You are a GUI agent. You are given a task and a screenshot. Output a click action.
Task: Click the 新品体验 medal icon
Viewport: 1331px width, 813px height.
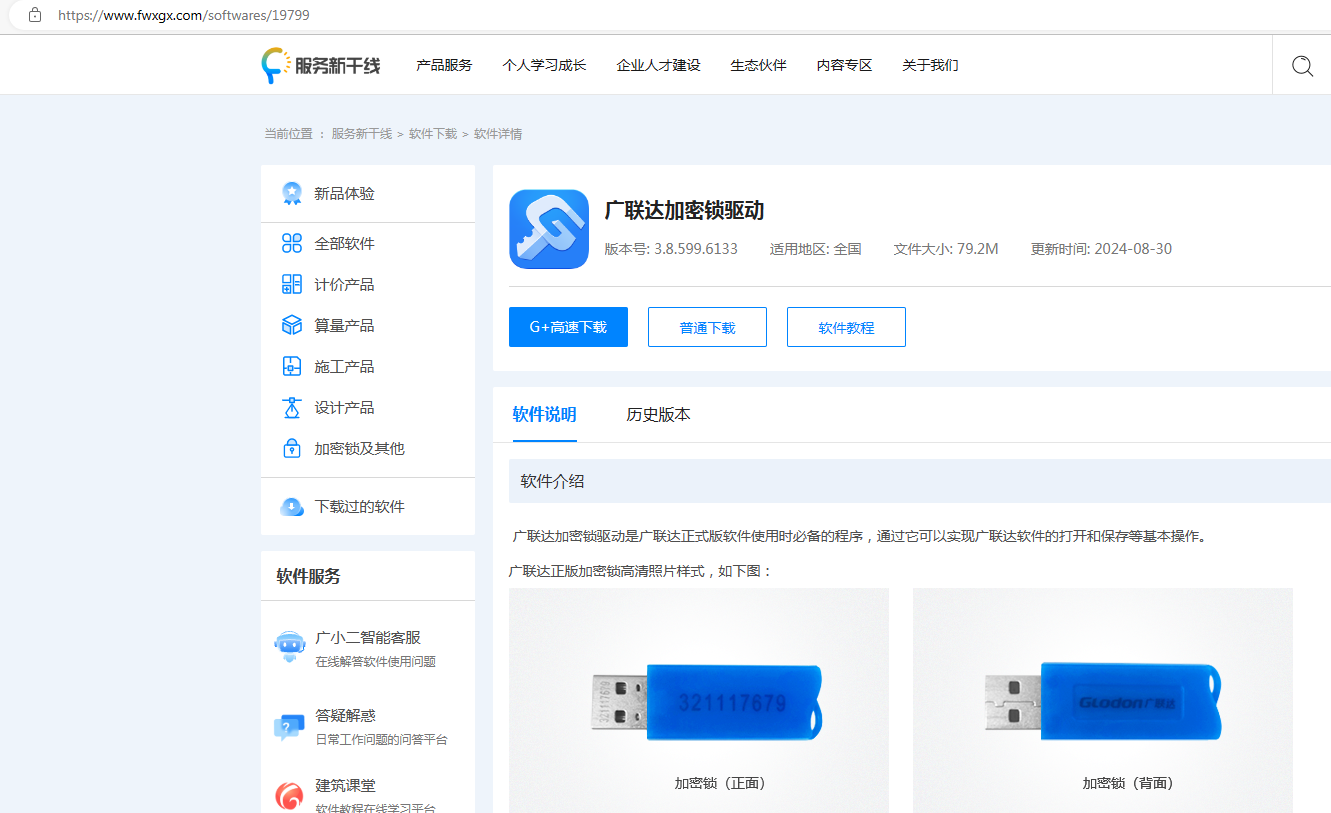click(292, 194)
